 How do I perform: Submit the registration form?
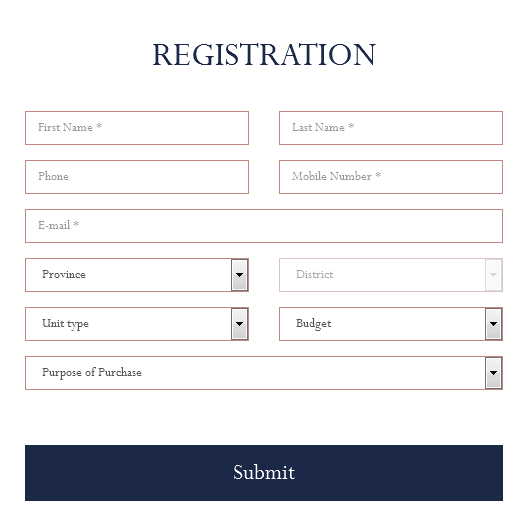264,473
